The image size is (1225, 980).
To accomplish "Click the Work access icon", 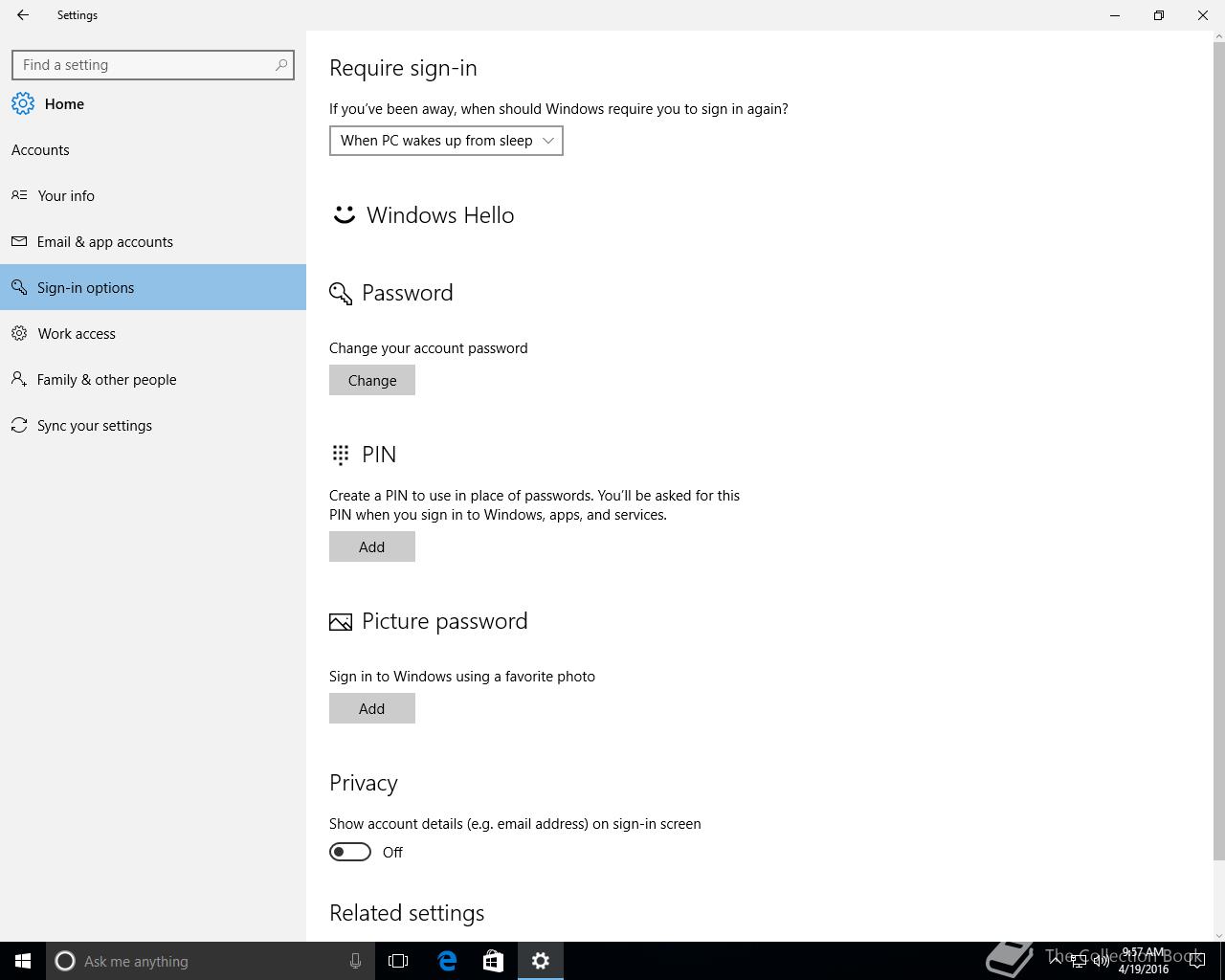I will pos(19,333).
